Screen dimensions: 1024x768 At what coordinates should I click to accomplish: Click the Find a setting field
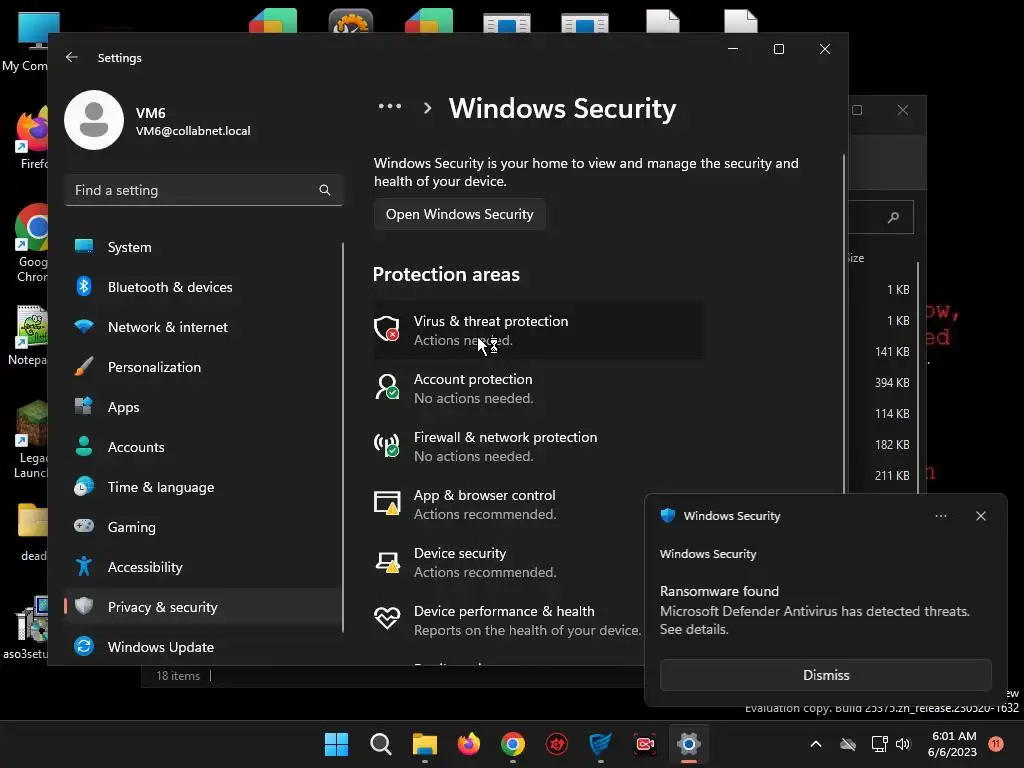click(204, 190)
